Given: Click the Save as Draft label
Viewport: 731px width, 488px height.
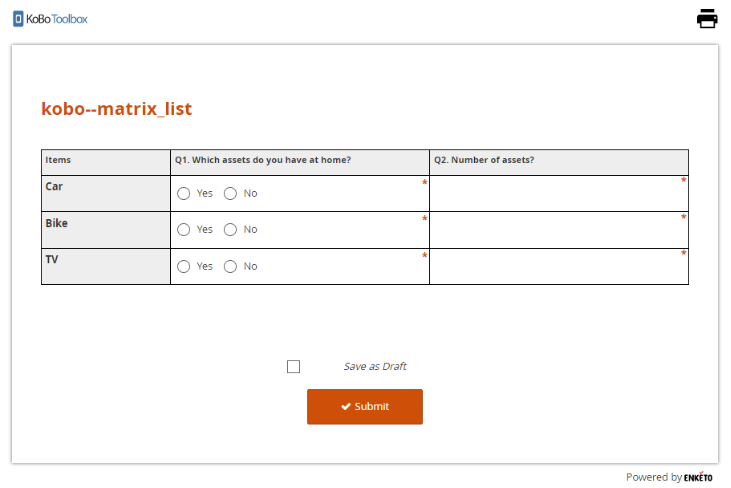Looking at the screenshot, I should click(x=375, y=366).
